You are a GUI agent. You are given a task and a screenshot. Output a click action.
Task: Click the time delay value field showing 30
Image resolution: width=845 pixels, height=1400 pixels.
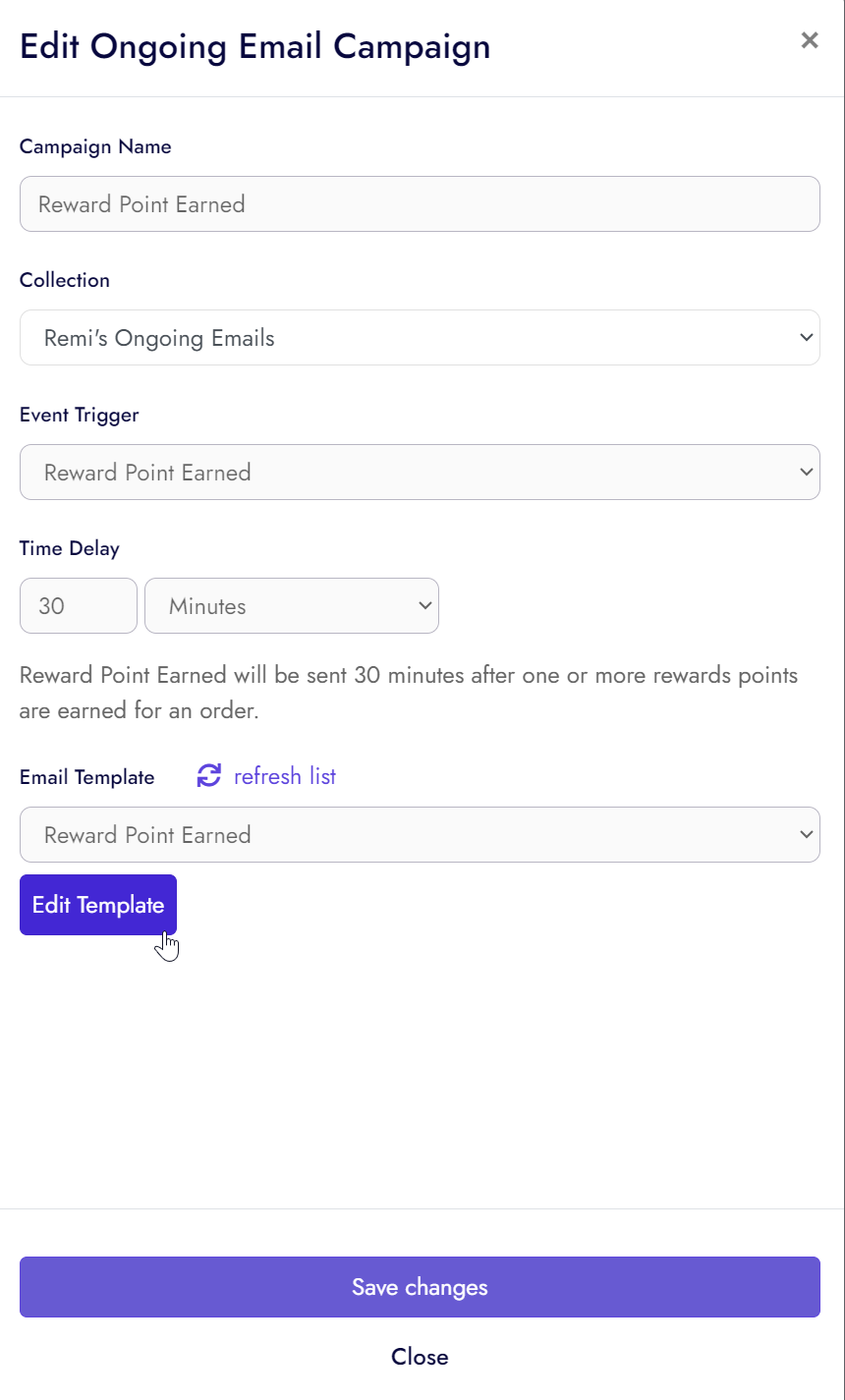pos(78,605)
